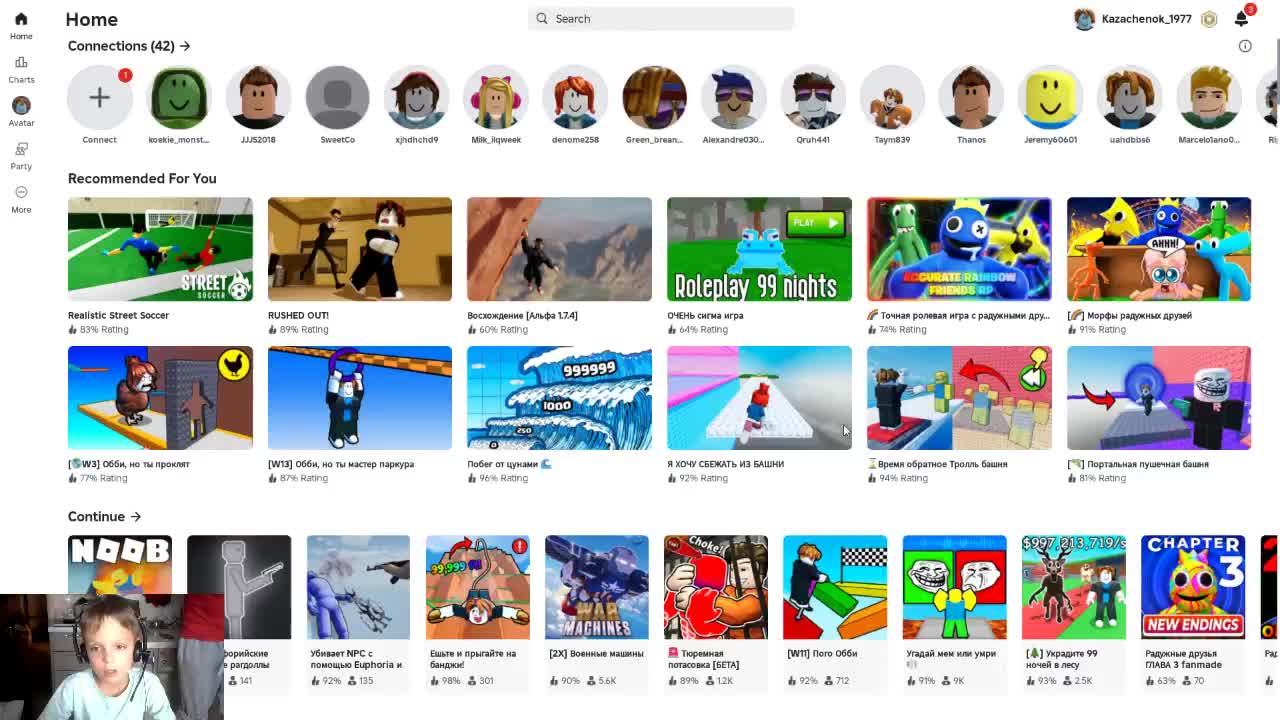Open Milk_liqweek friend avatar
Screen dimensions: 1280x720
(496, 97)
